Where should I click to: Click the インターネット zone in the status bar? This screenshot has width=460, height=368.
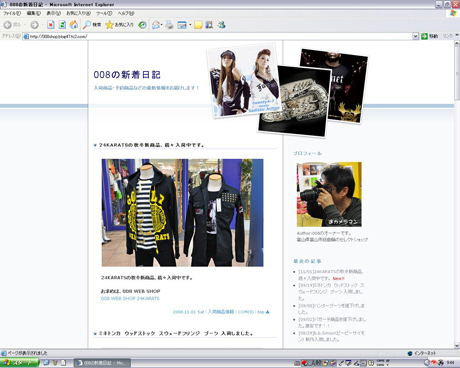point(422,353)
